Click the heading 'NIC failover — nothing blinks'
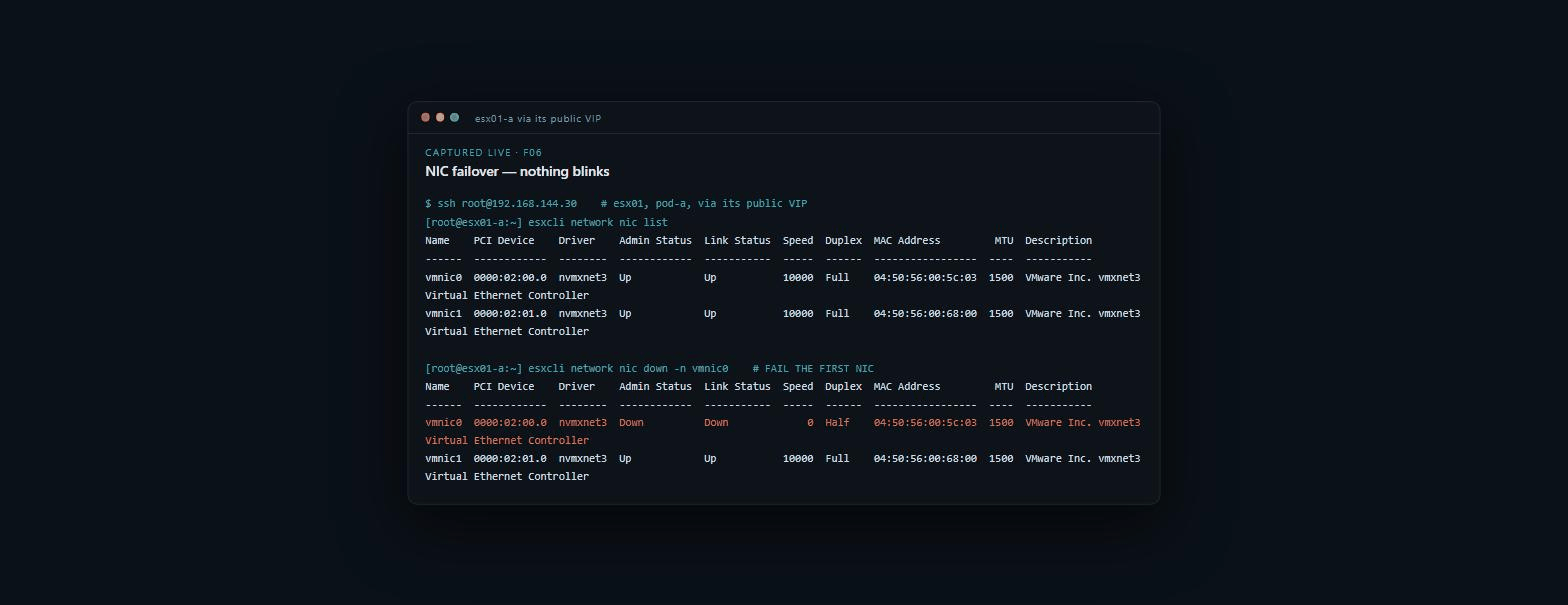Screen dimensions: 1568x605 [517, 172]
